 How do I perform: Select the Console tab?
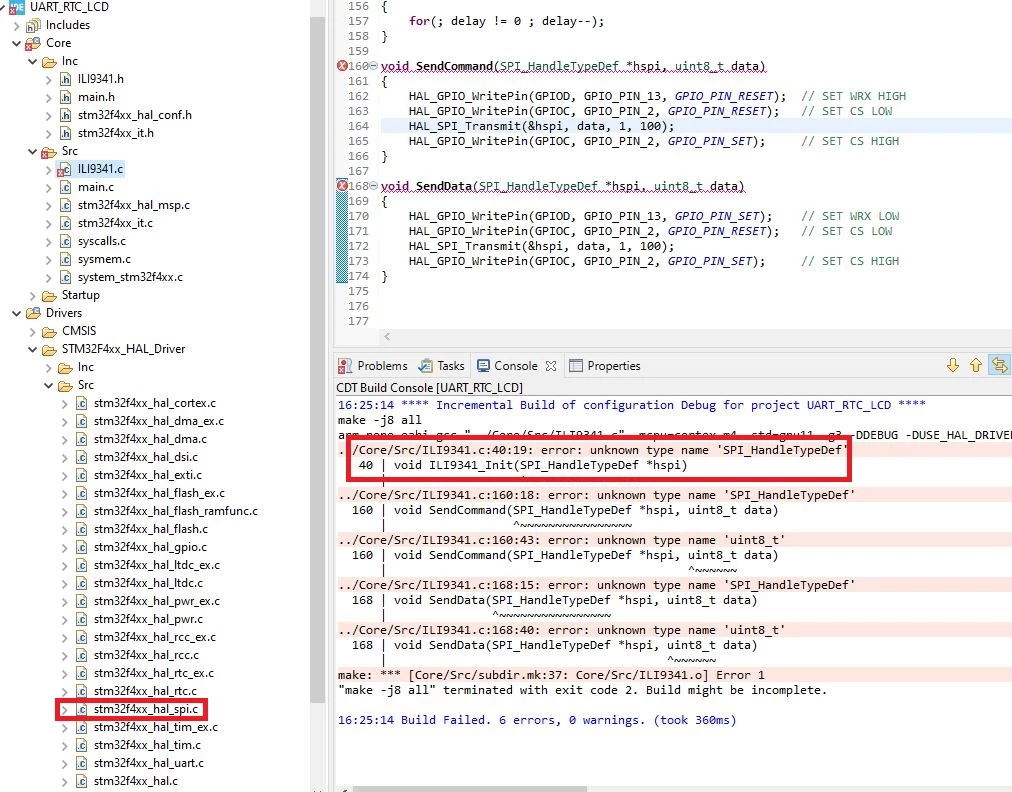click(507, 366)
